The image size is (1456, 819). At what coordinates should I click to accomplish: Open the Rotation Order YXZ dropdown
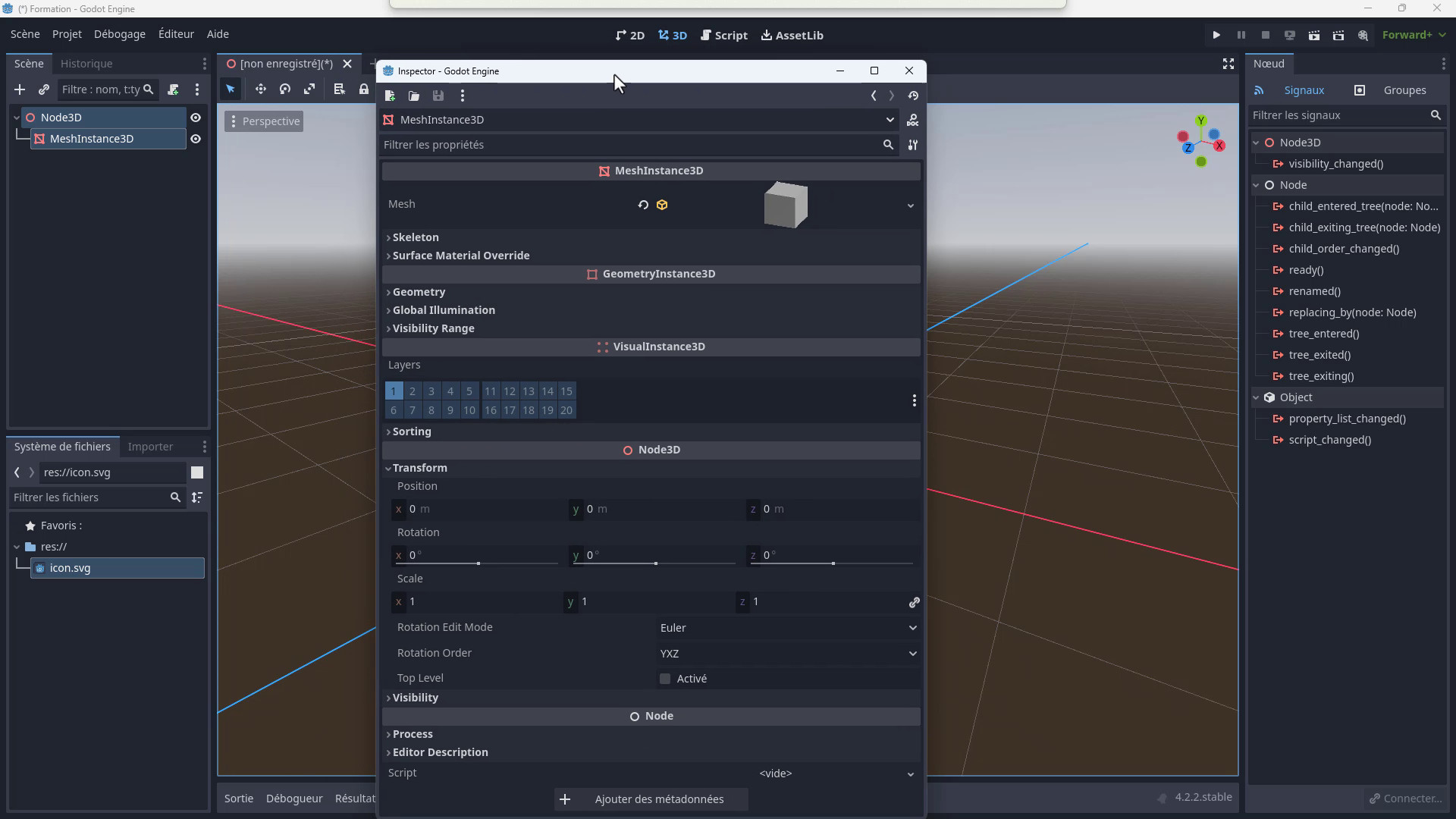click(x=788, y=654)
